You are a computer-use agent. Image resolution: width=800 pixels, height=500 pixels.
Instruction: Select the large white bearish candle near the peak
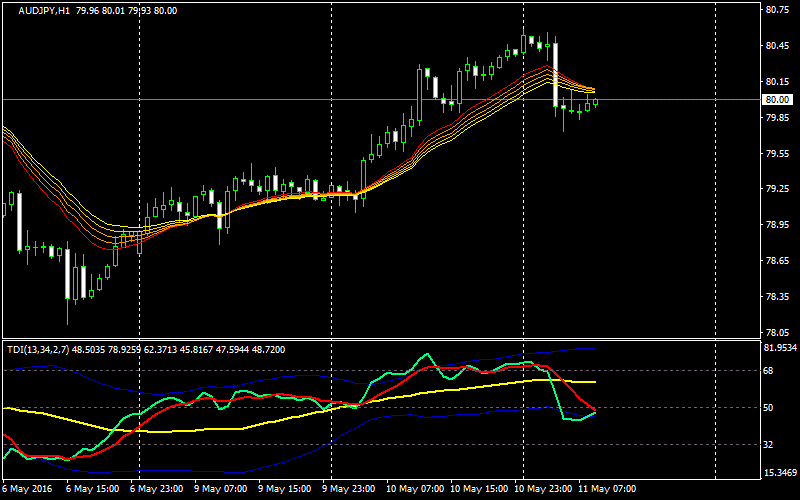tap(555, 75)
